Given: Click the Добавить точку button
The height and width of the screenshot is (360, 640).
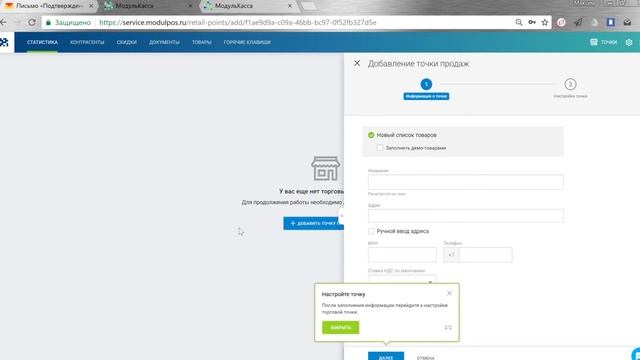Looking at the screenshot, I should (313, 223).
